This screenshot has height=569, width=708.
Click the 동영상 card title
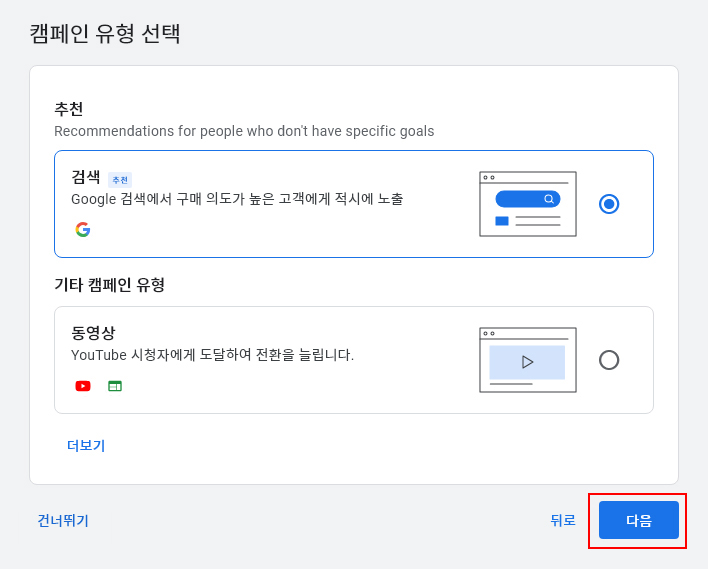coord(93,333)
